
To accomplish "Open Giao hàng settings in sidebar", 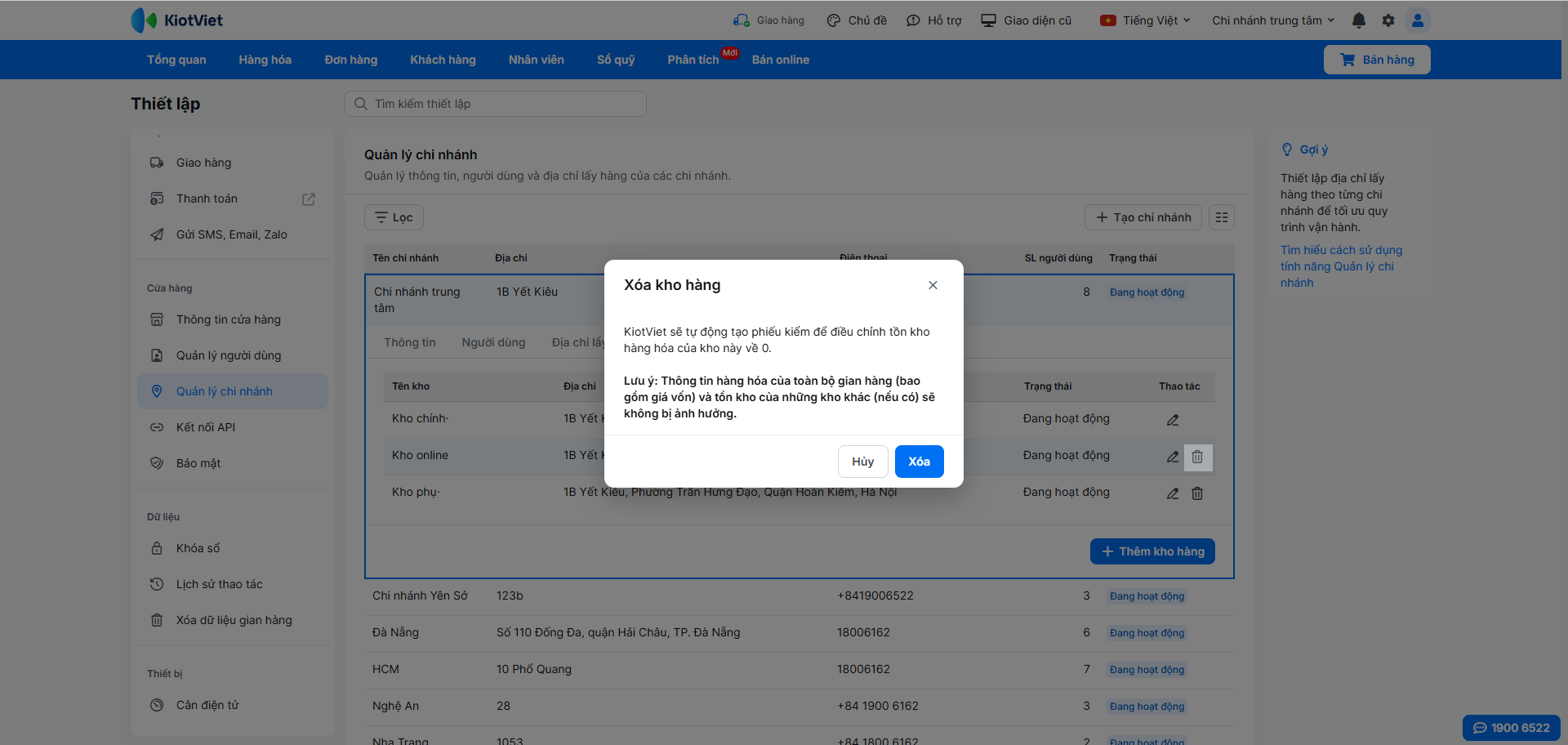I will pyautogui.click(x=233, y=163).
